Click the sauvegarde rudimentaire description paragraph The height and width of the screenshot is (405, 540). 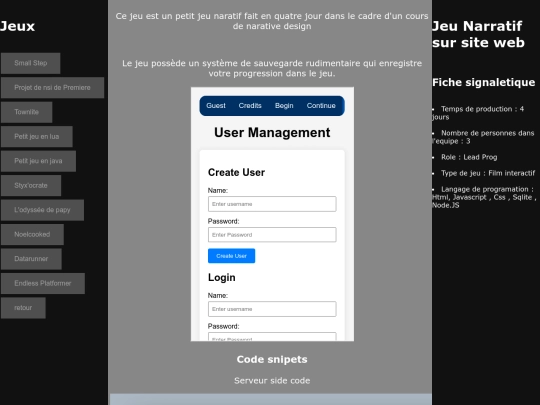click(272, 68)
